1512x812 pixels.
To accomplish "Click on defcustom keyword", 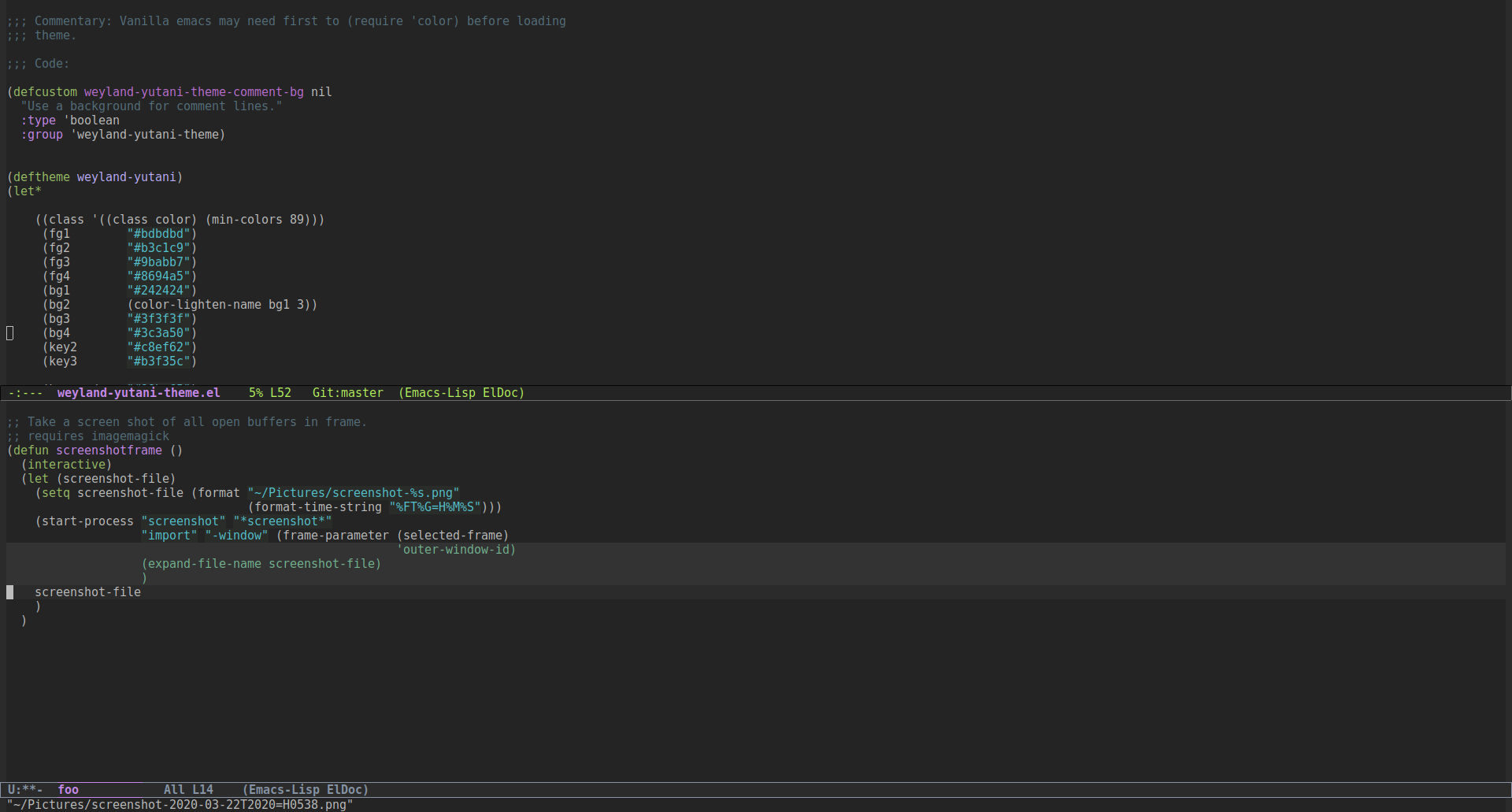I will tap(45, 91).
